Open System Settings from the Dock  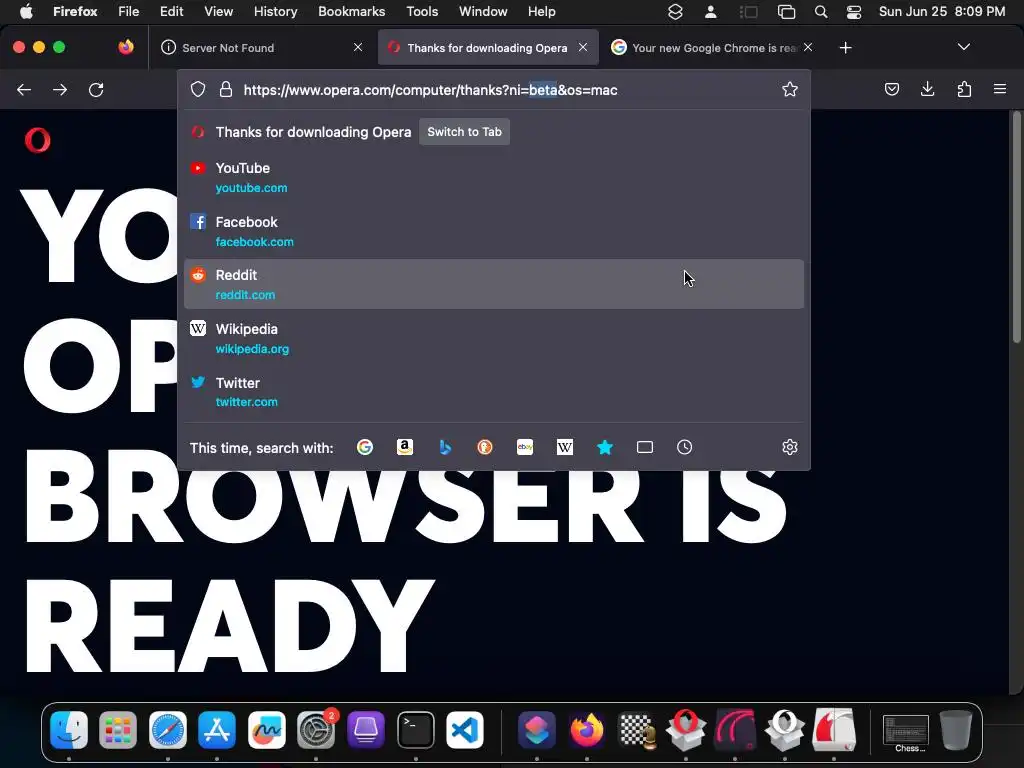[316, 729]
